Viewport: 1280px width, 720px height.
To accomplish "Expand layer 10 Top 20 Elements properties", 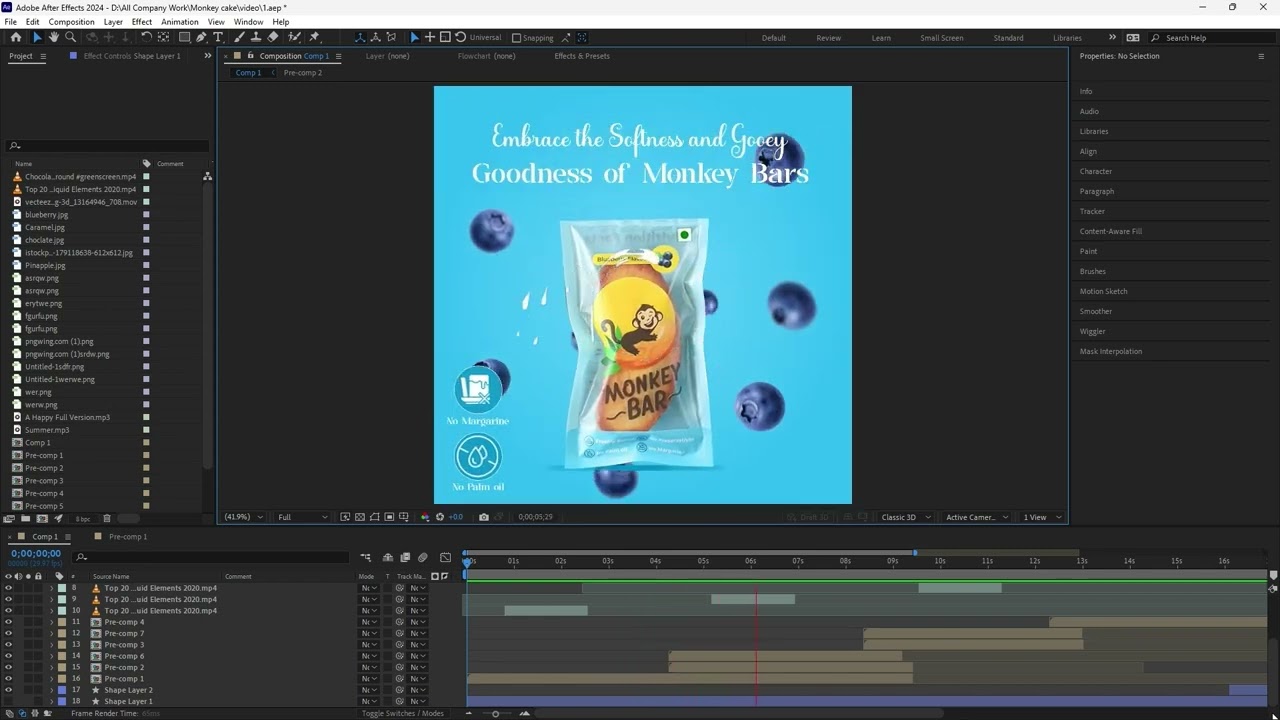I will [x=51, y=611].
